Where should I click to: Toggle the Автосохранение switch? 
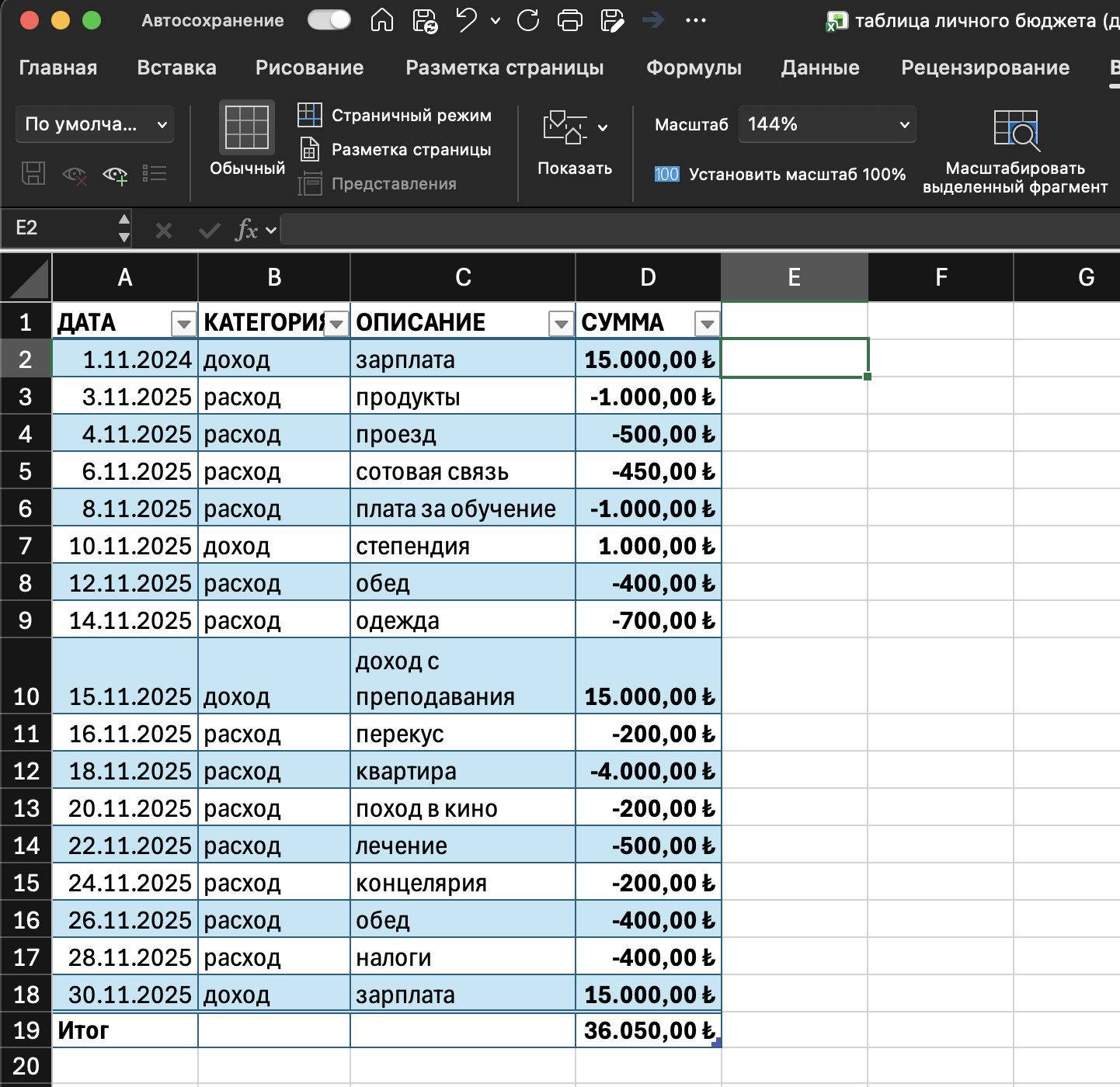[329, 20]
